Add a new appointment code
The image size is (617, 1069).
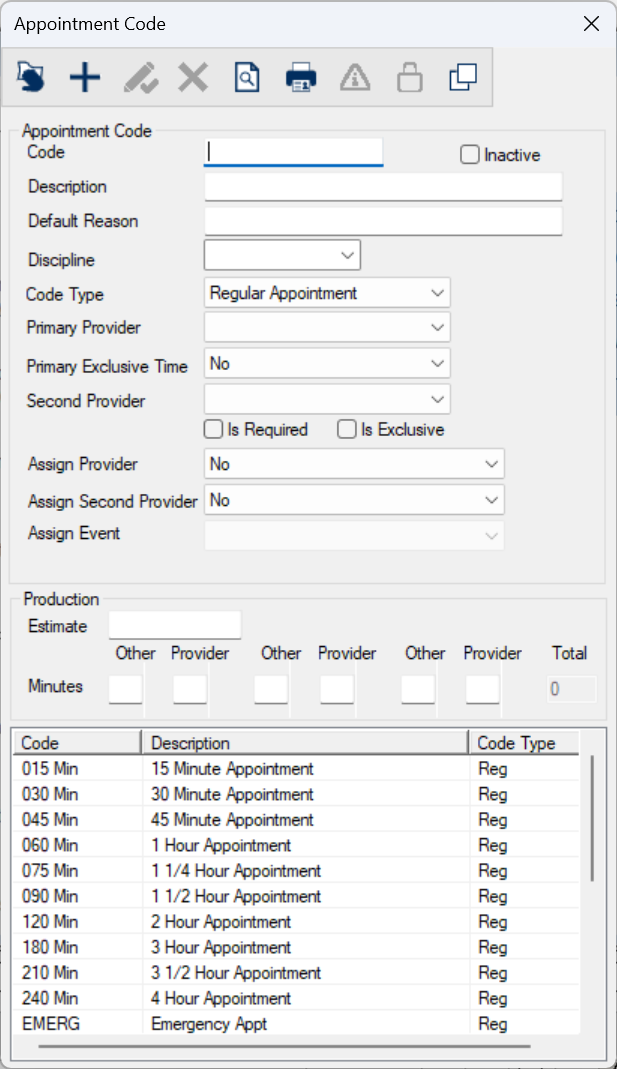[85, 77]
